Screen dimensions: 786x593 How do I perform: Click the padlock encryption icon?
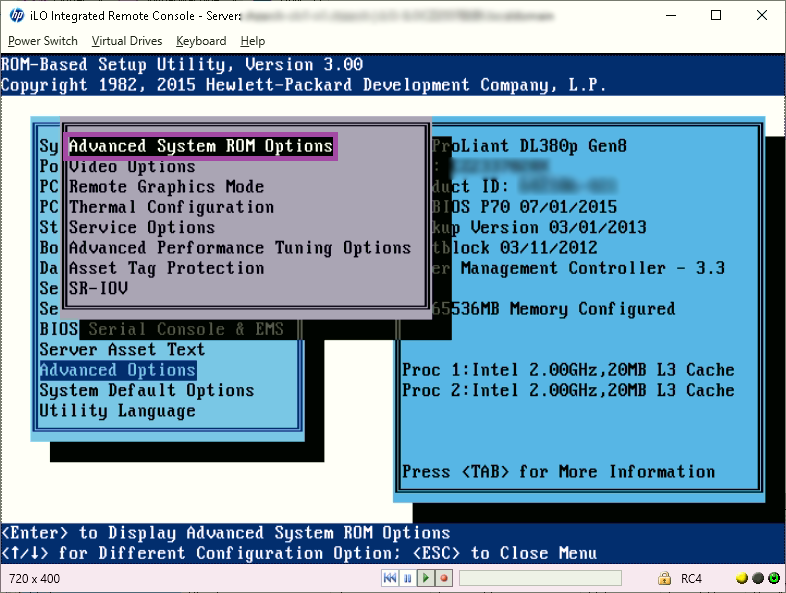[x=664, y=578]
